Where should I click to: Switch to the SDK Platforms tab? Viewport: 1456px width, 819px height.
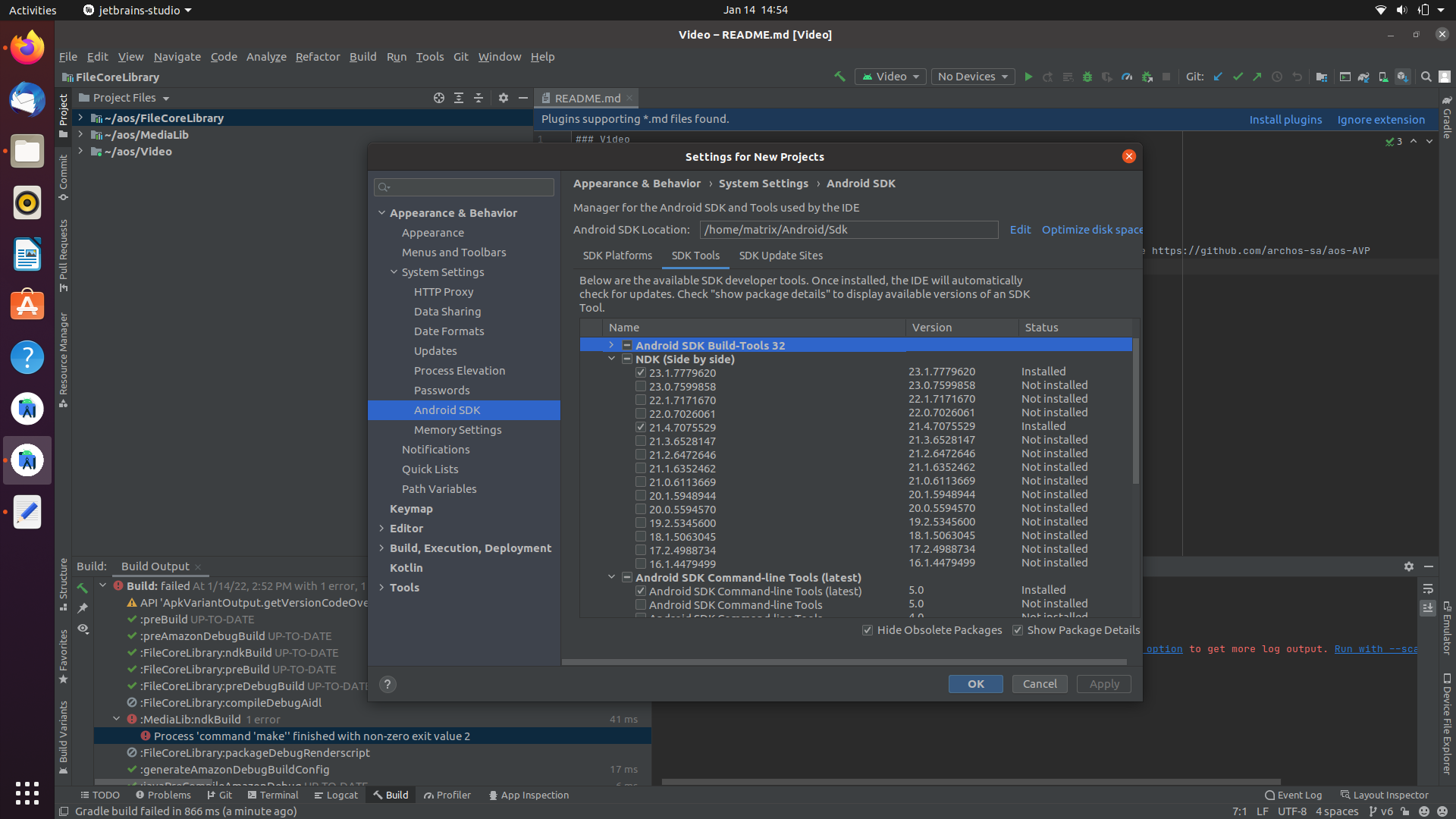point(617,256)
